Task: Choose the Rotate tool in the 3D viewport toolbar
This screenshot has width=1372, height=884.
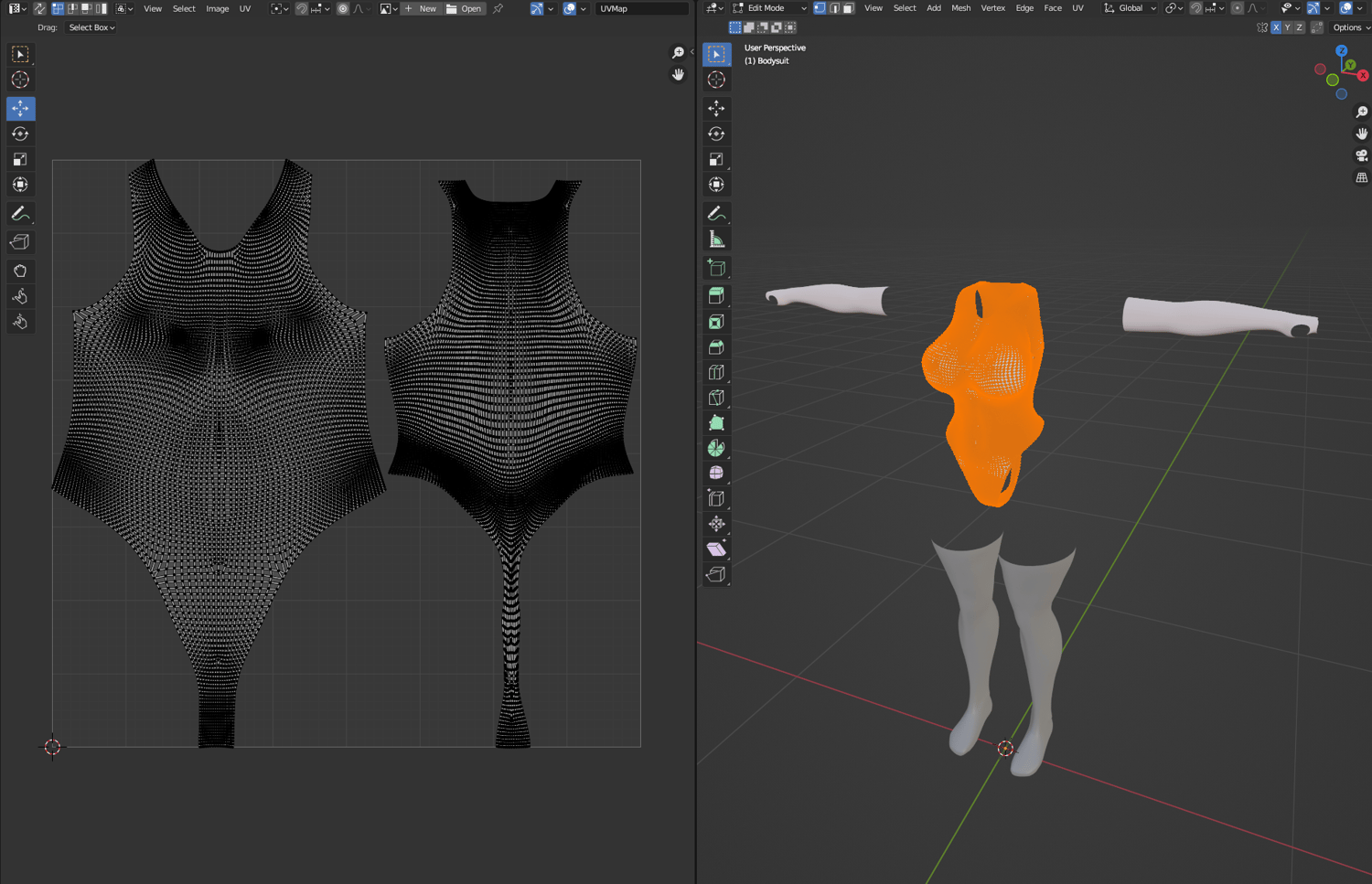Action: (716, 133)
